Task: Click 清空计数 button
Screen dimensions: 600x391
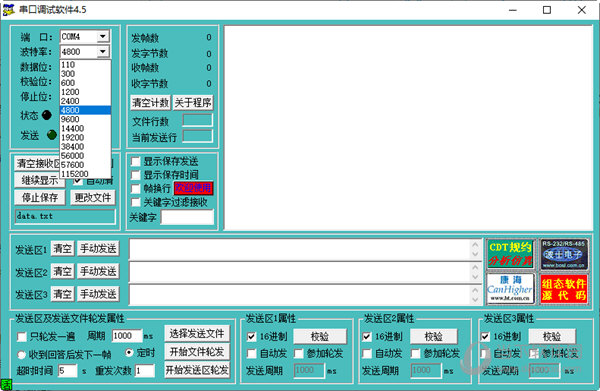Action: click(x=150, y=103)
